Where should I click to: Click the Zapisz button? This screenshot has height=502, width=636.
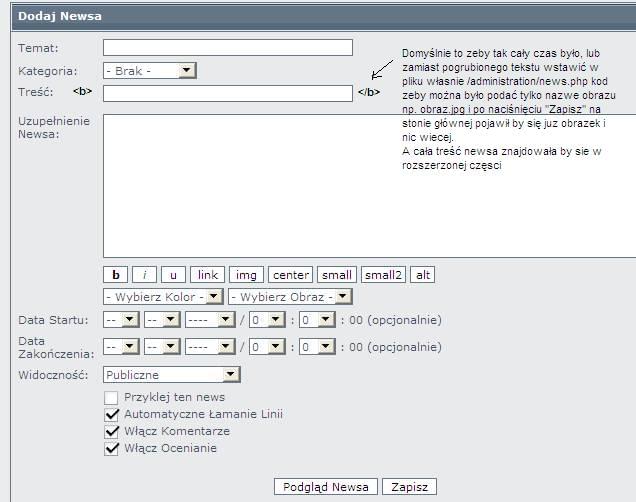tap(409, 487)
